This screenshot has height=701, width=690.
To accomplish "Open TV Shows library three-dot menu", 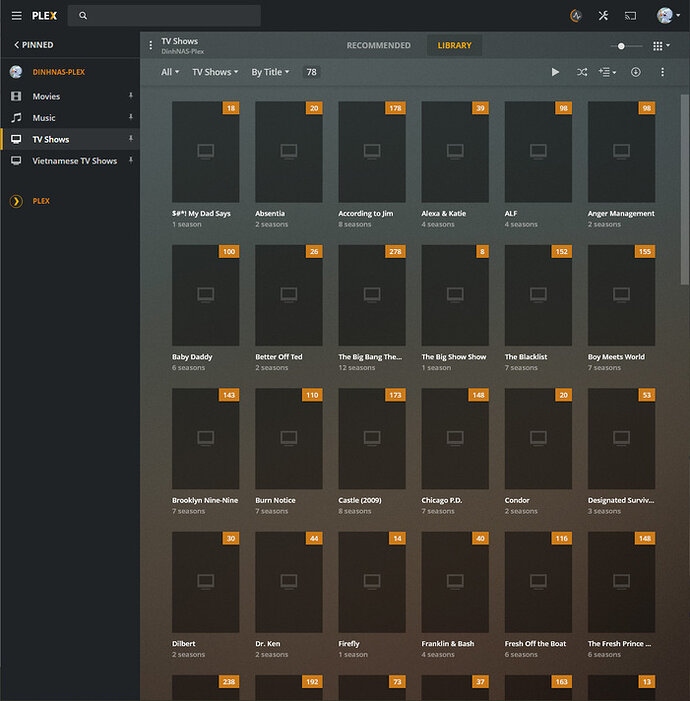I will pyautogui.click(x=151, y=45).
